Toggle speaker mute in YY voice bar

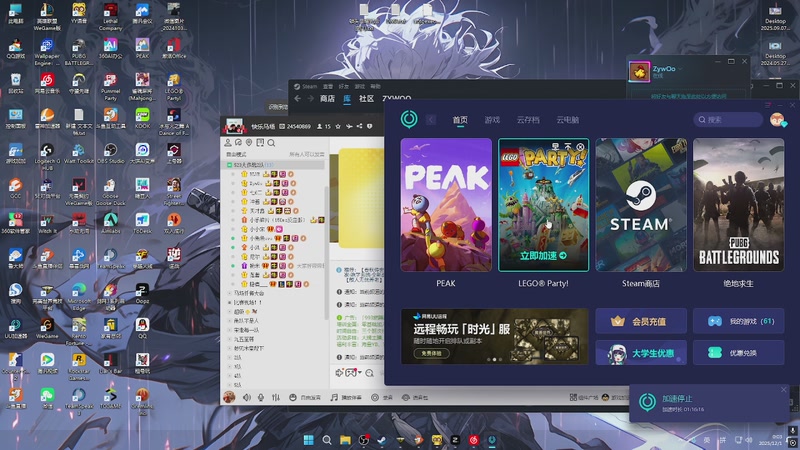pos(246,397)
